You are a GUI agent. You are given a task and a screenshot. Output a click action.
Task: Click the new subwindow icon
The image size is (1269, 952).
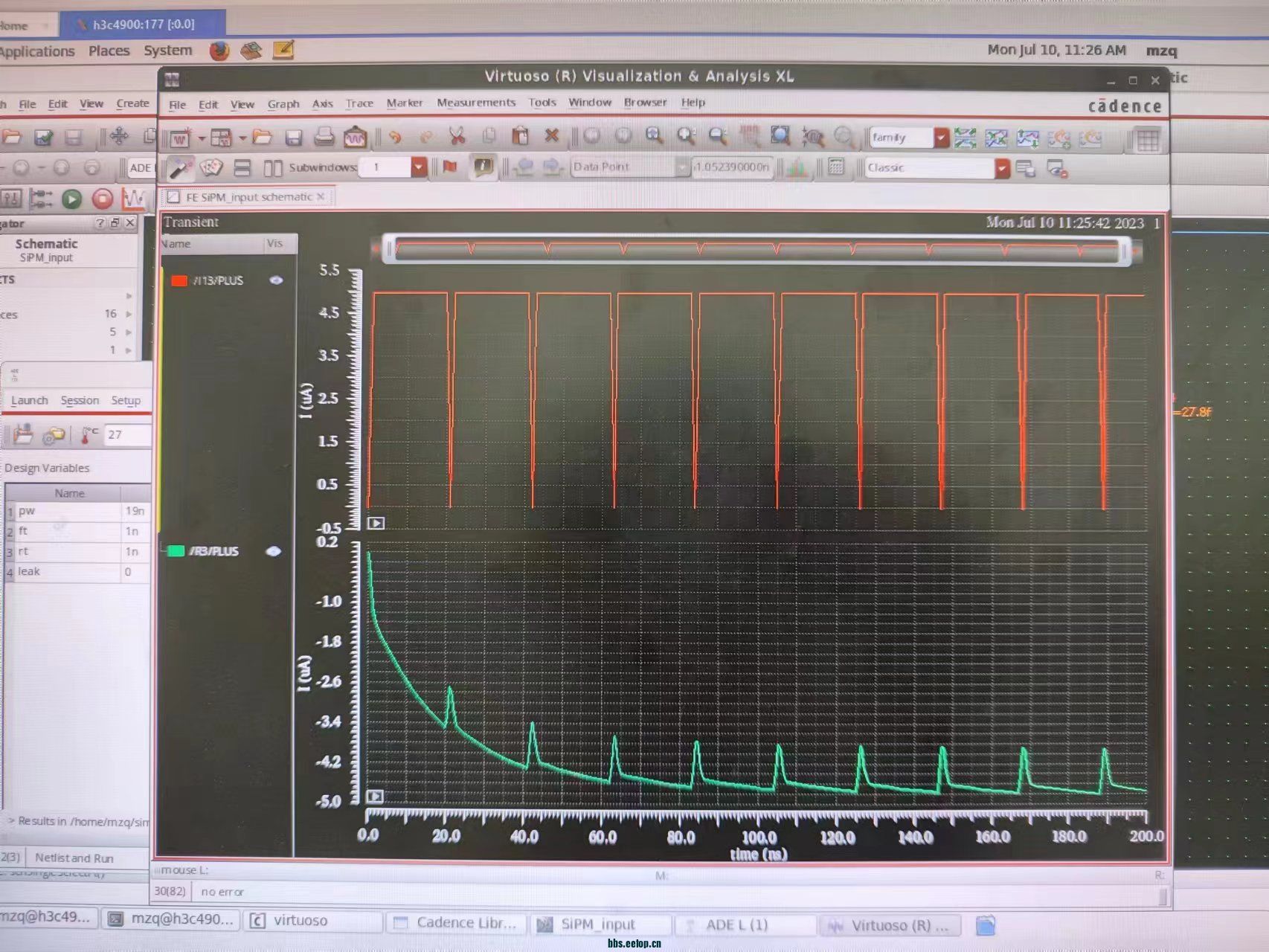[x=221, y=138]
